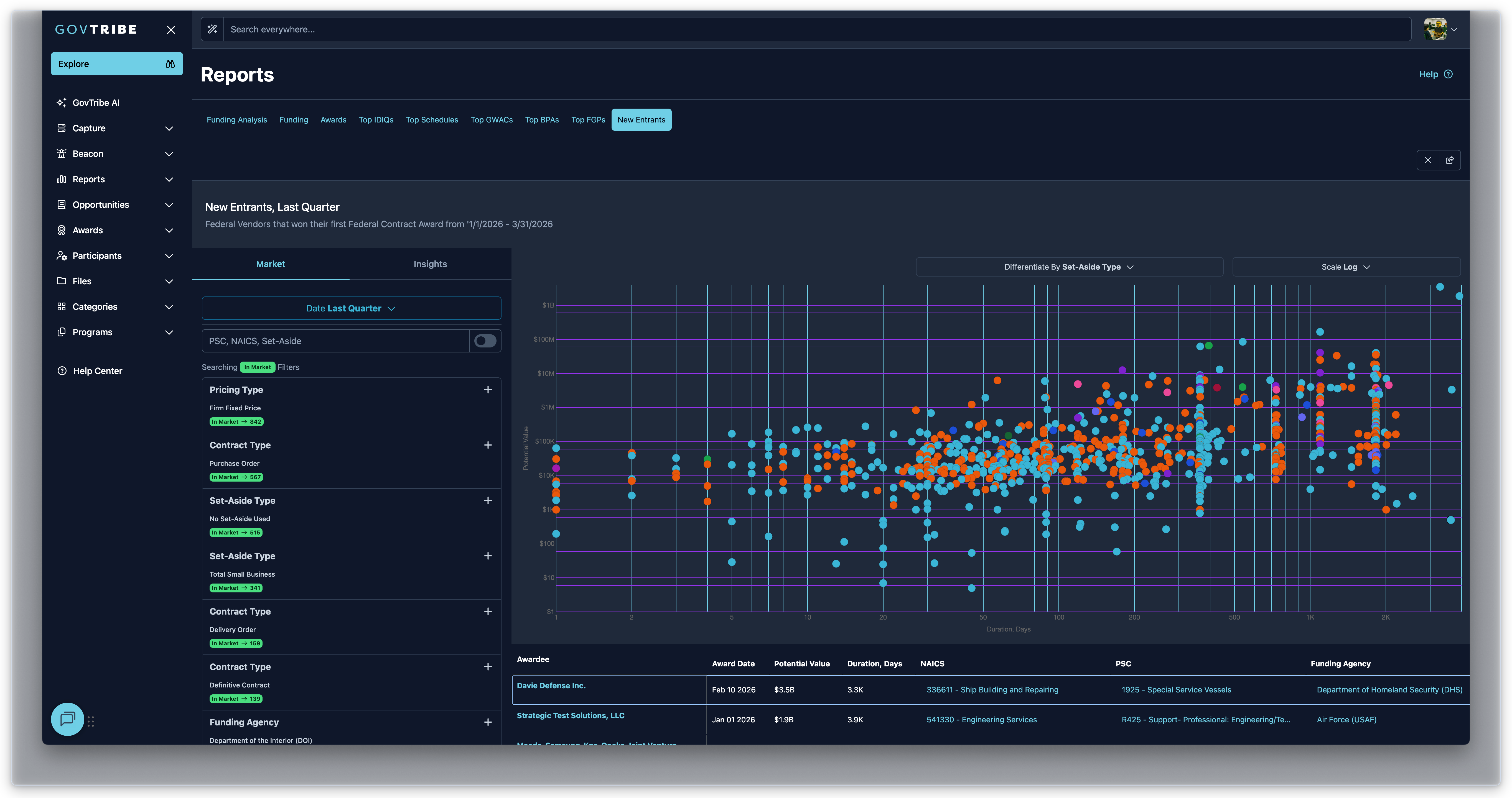Image resolution: width=1512 pixels, height=798 pixels.
Task: Open 336611 - Ship Building and Repairing link
Action: [992, 690]
